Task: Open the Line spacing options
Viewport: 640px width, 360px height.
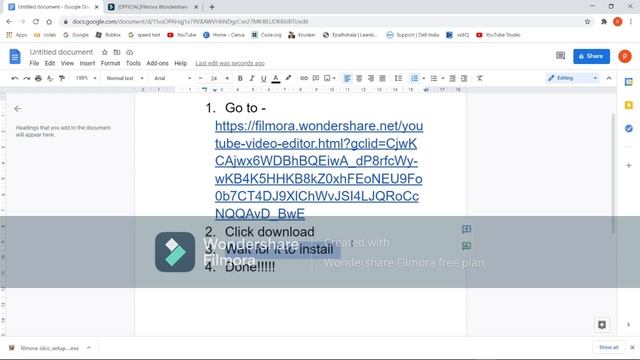Action: pos(398,78)
